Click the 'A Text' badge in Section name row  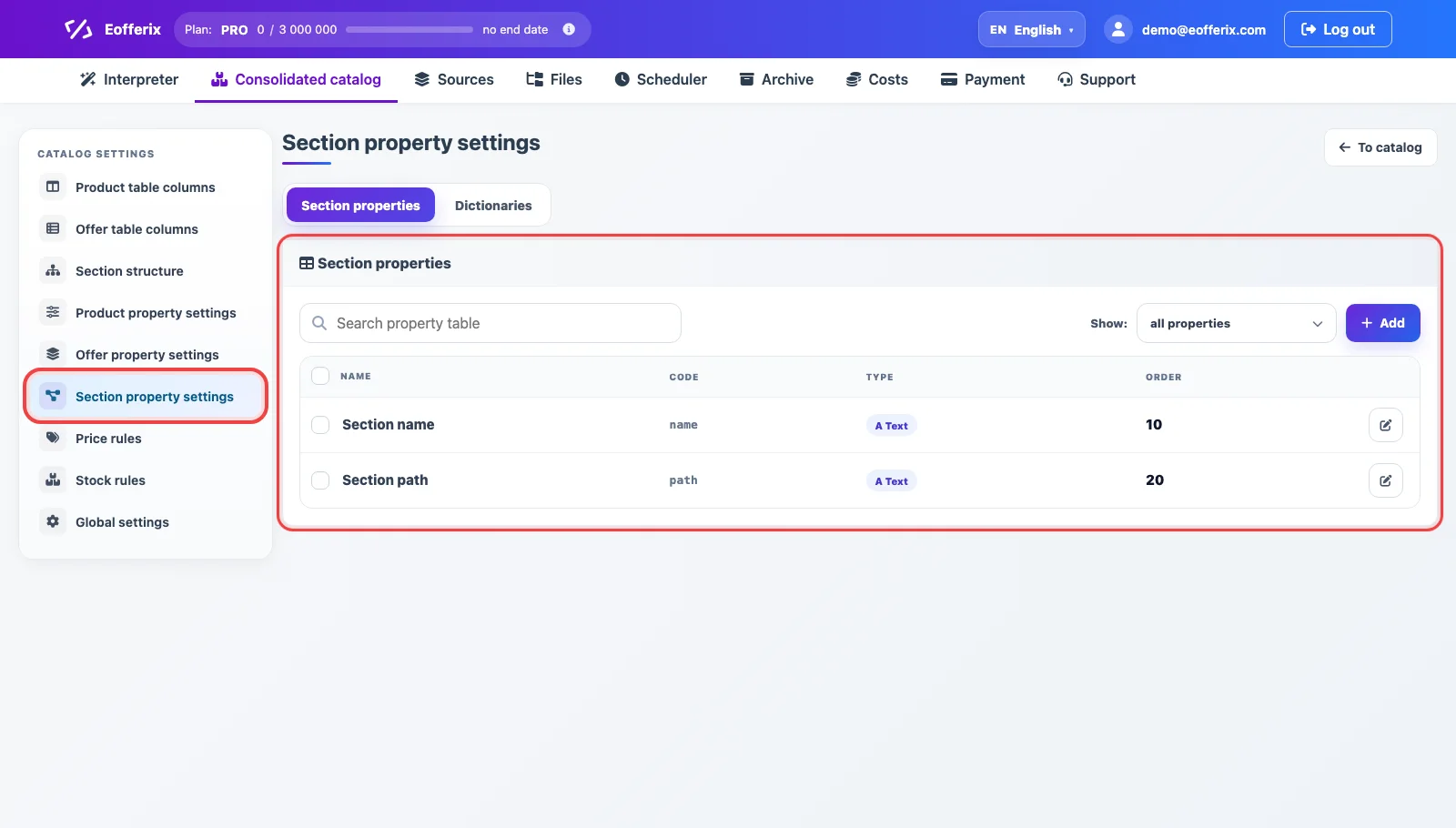coord(891,426)
